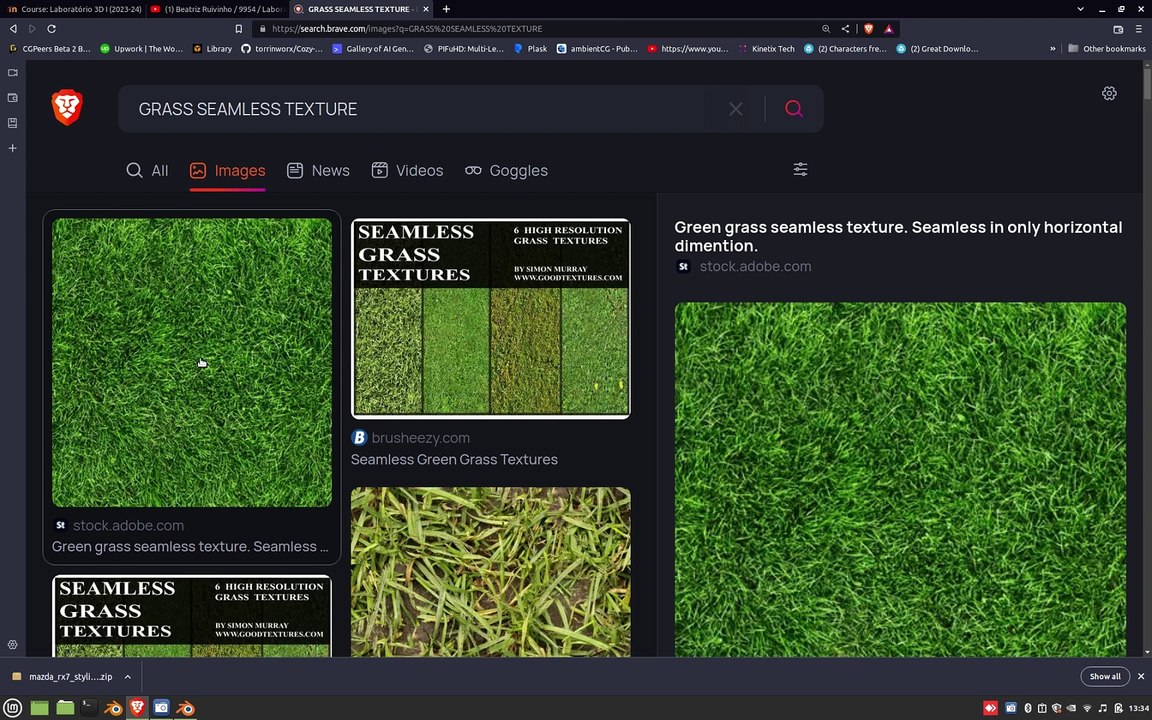1152x720 pixels.
Task: Open first green files folder in taskbar
Action: click(x=39, y=708)
